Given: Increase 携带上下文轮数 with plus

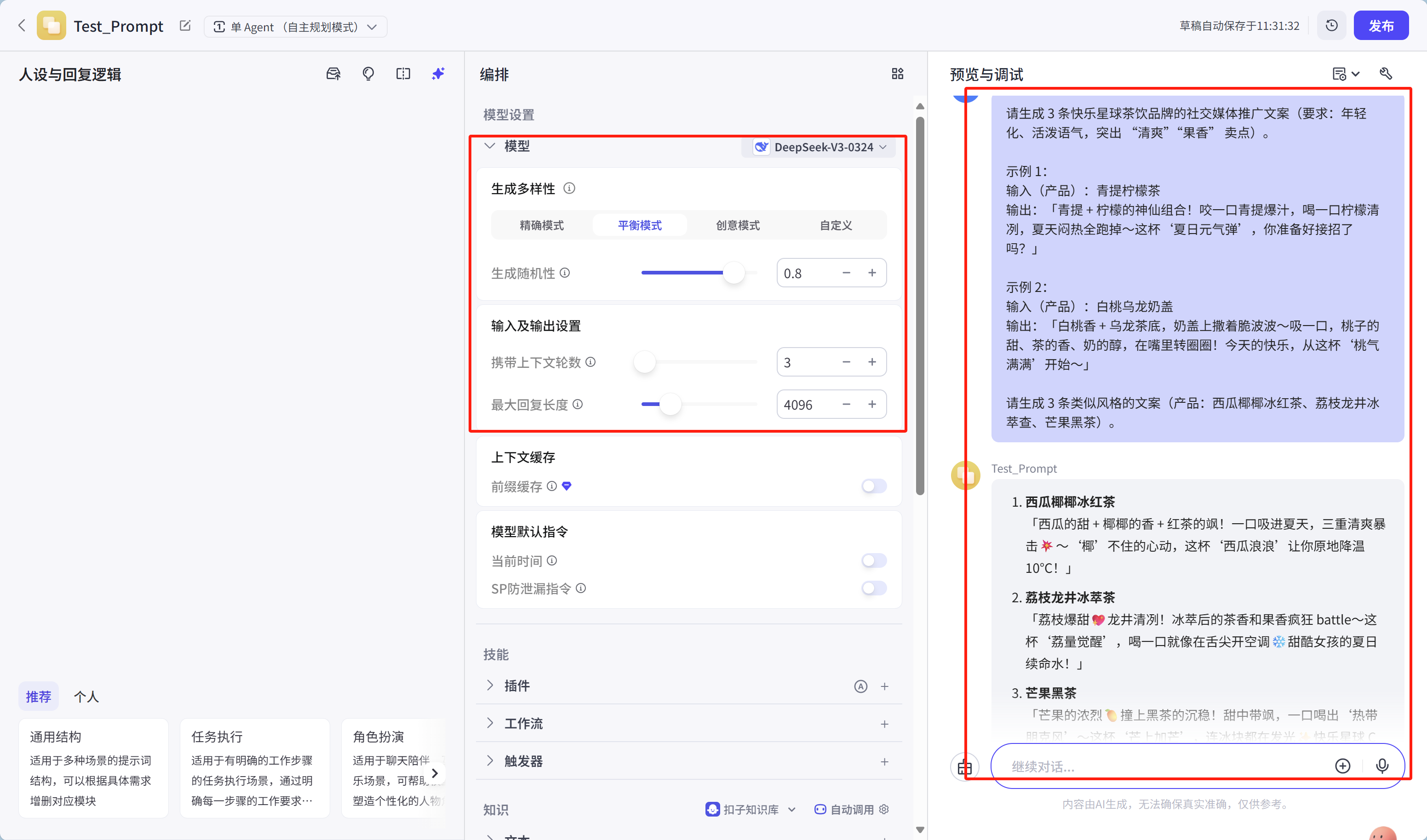Looking at the screenshot, I should tap(872, 362).
